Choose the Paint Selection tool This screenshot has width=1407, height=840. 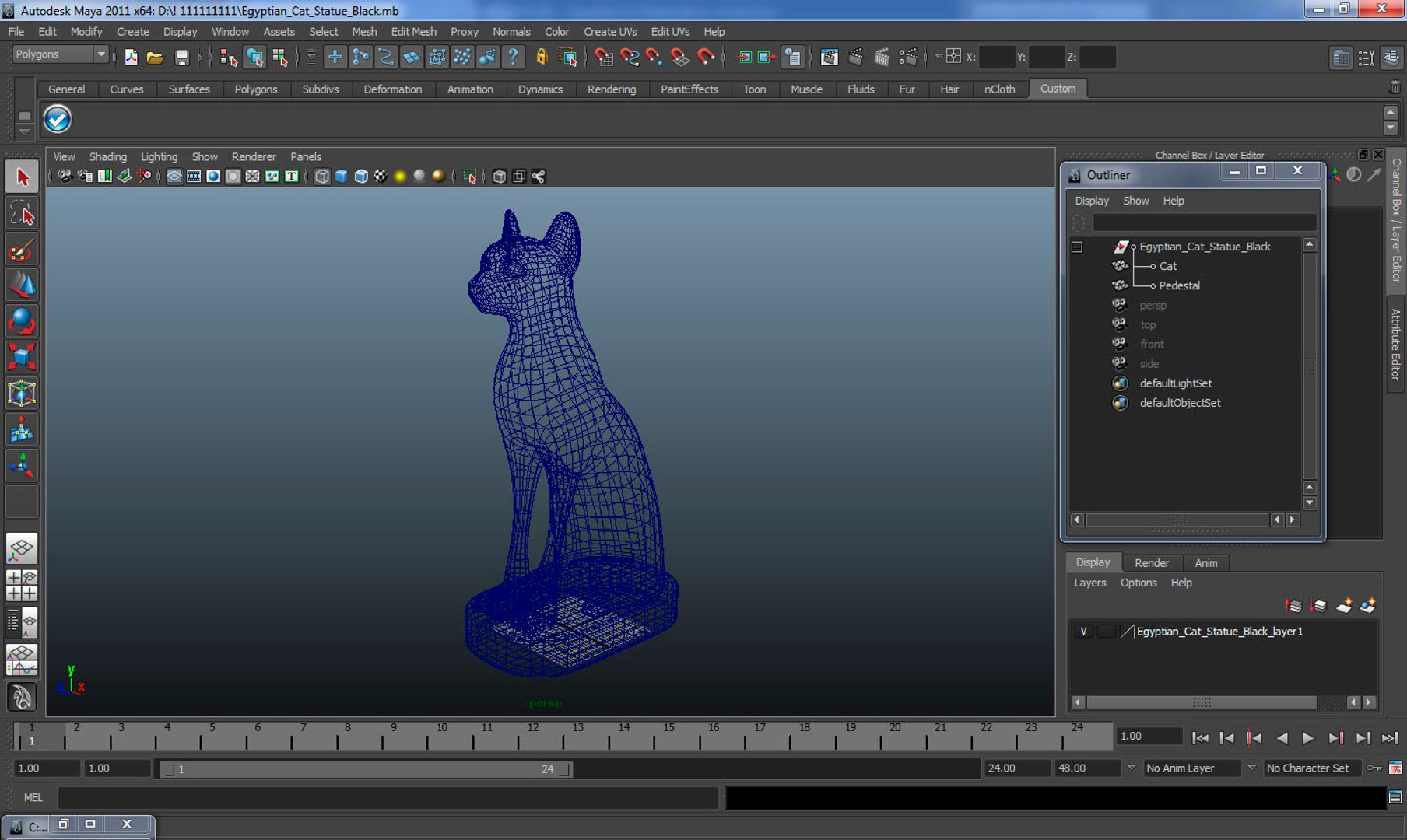22,250
